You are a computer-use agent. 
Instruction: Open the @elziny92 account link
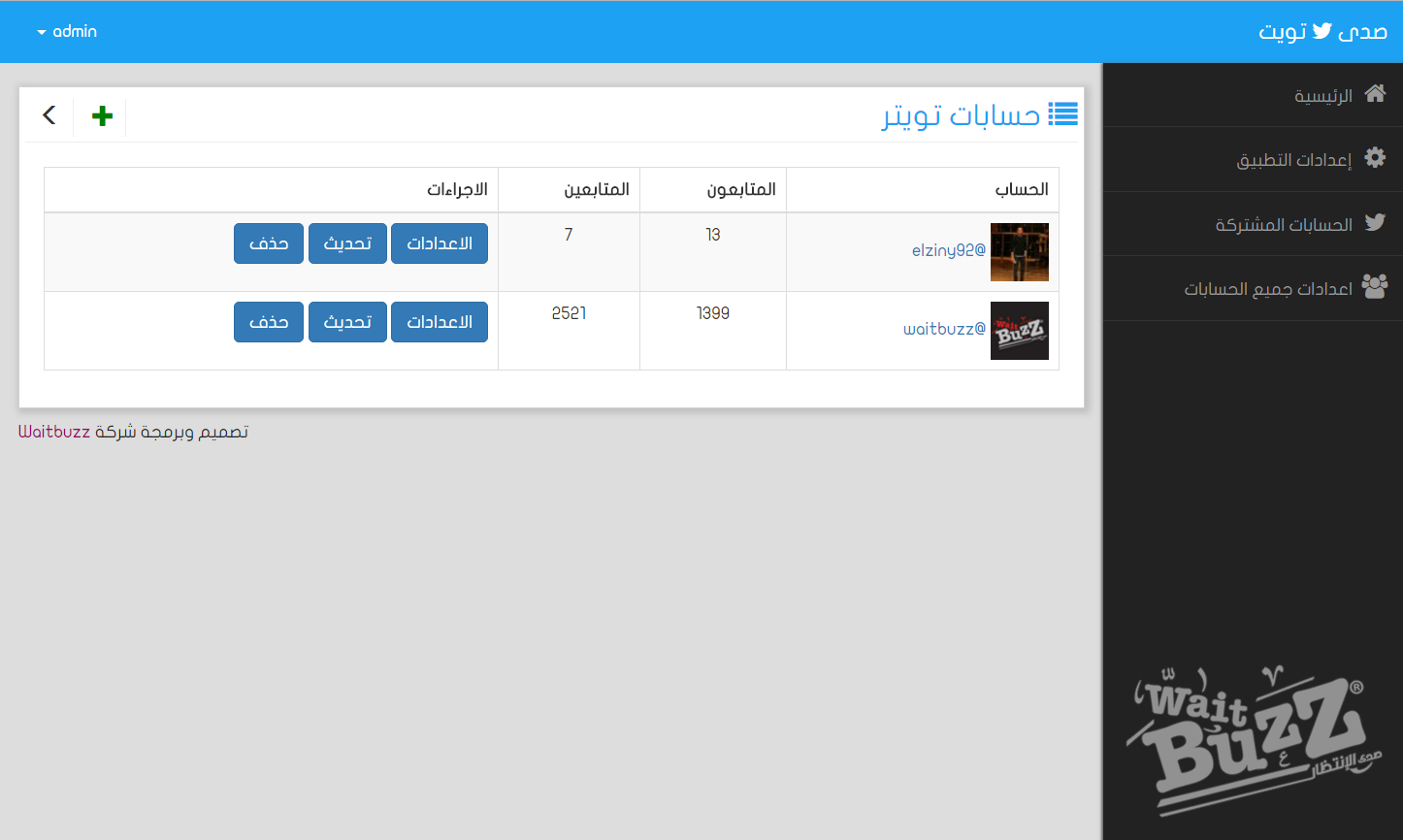point(949,250)
